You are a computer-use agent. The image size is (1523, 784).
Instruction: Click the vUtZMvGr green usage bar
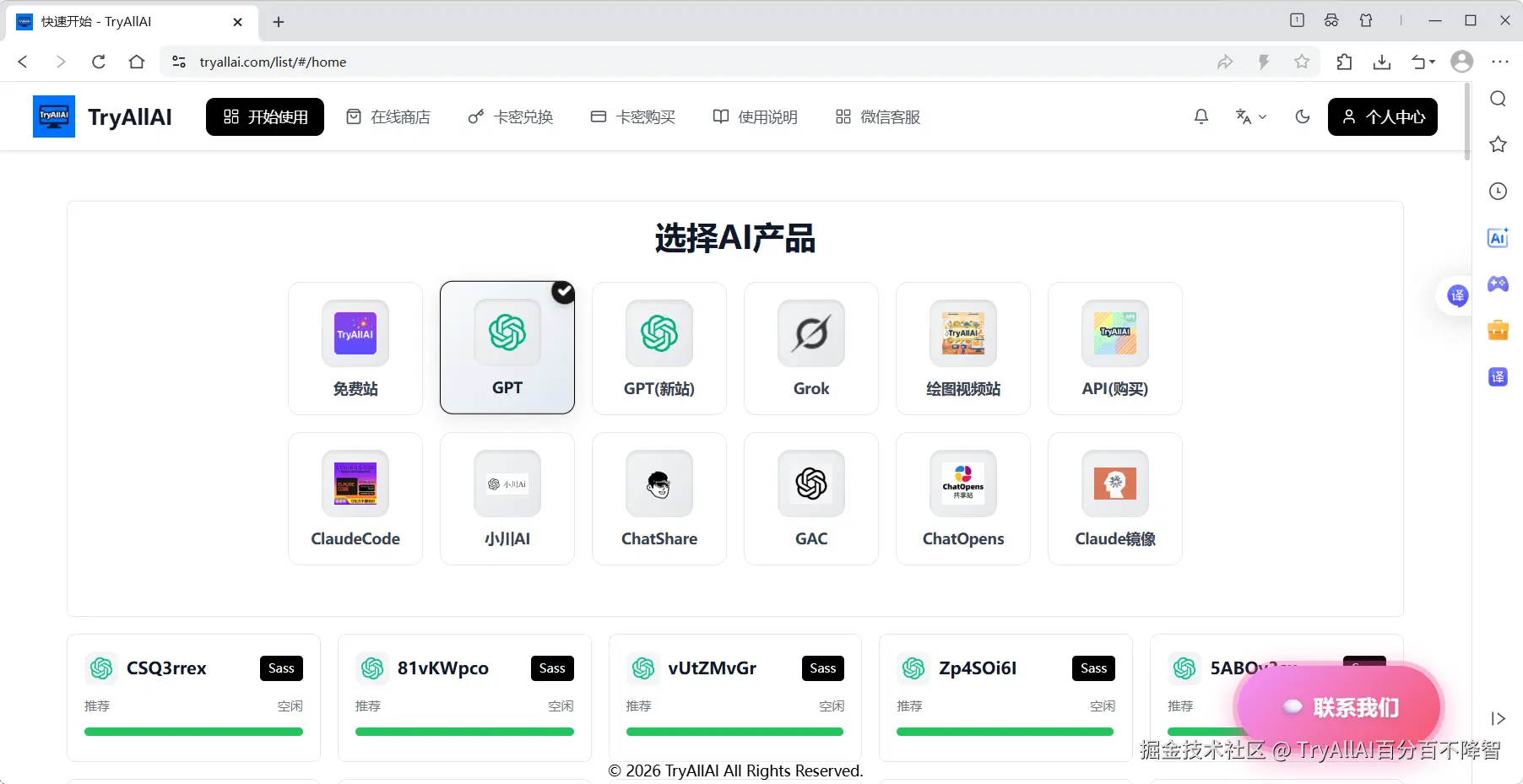click(x=734, y=732)
